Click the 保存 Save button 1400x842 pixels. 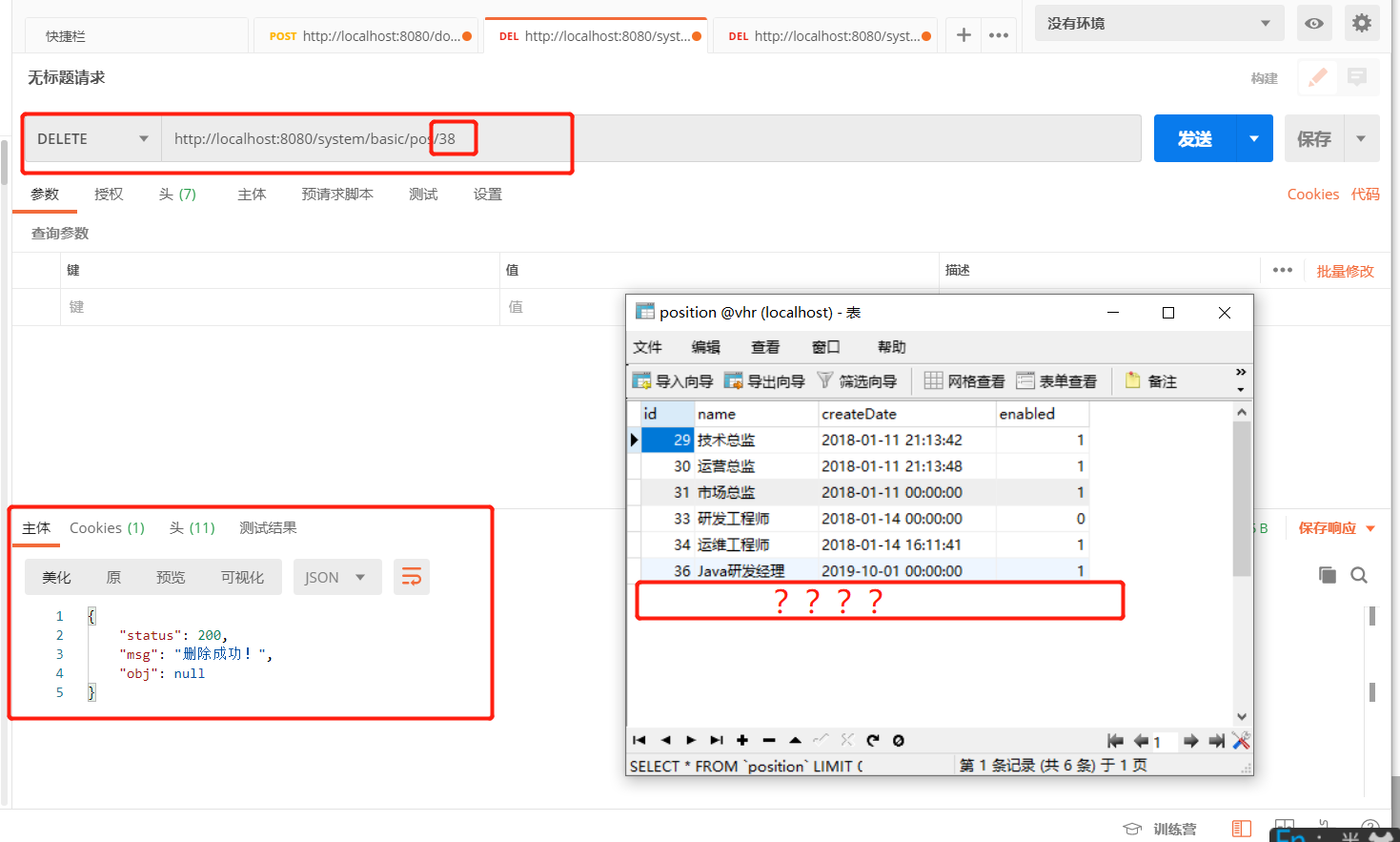coord(1314,138)
